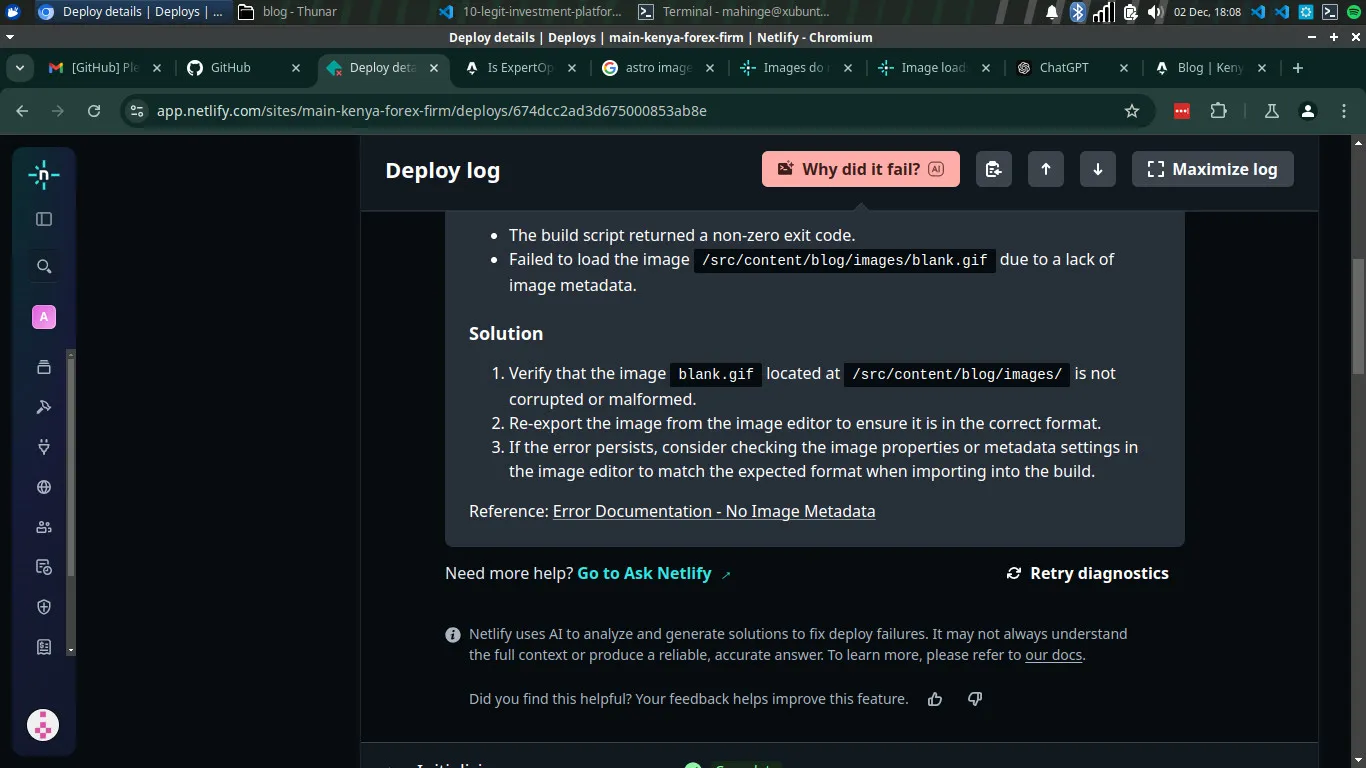Open the system notifications bell
Viewport: 1366px width, 768px height.
point(1052,12)
